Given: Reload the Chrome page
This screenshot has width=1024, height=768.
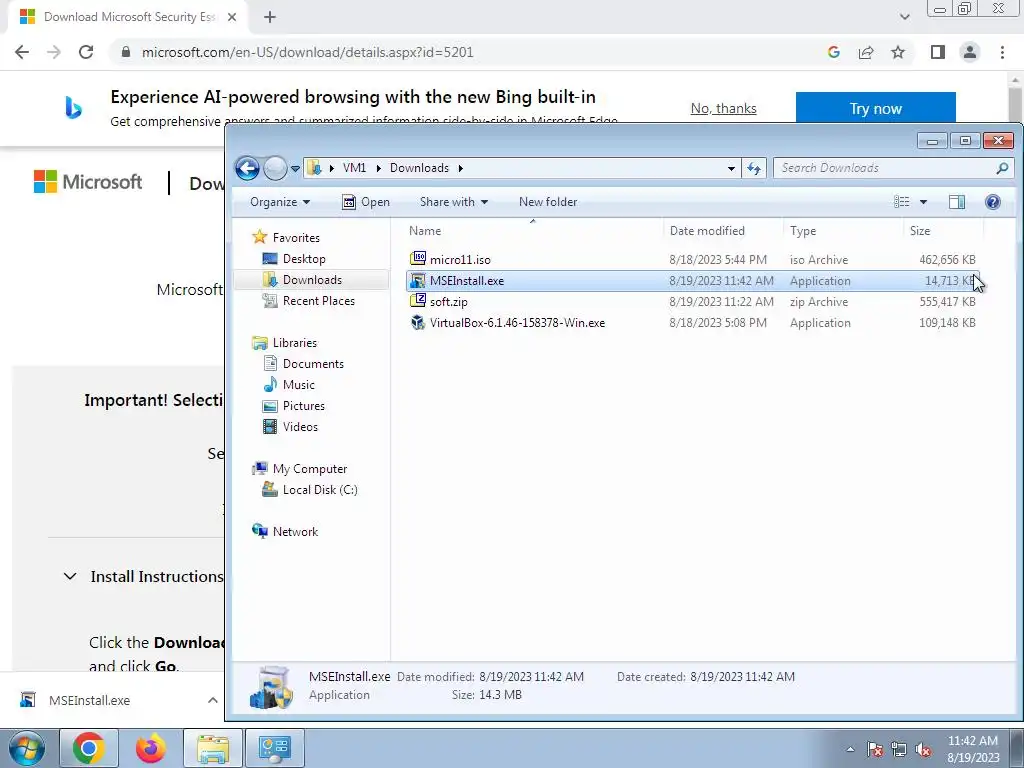Looking at the screenshot, I should [86, 52].
